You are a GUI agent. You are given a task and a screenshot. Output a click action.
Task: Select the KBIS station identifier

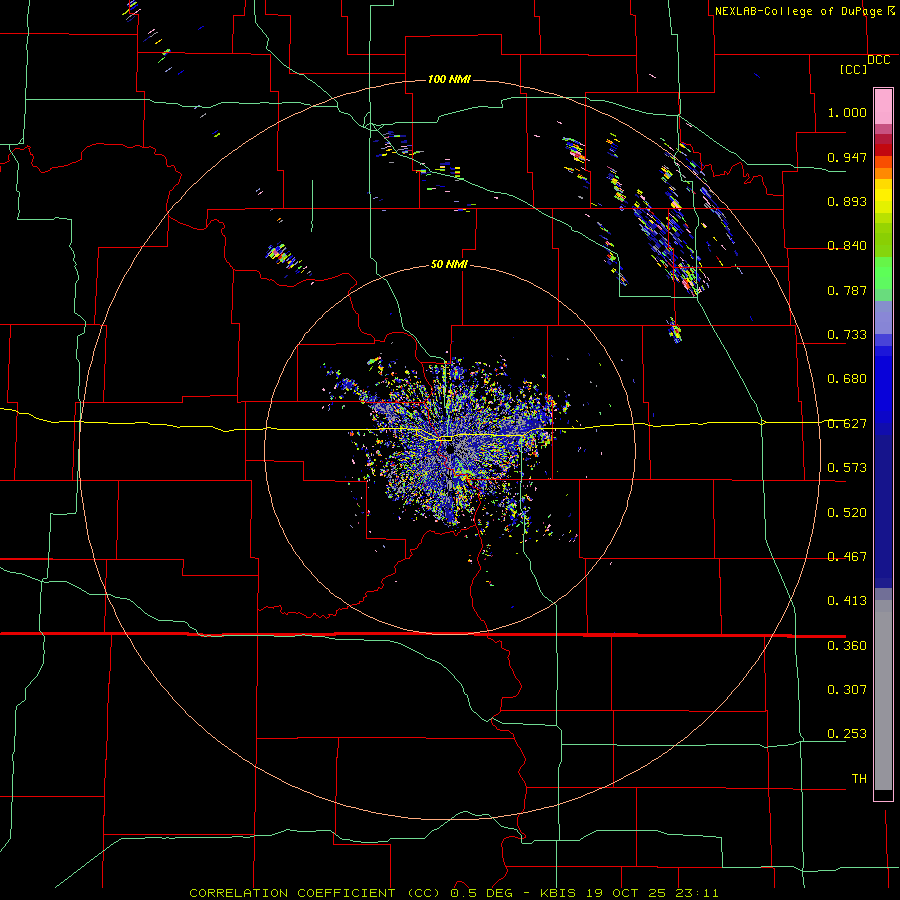(x=560, y=893)
